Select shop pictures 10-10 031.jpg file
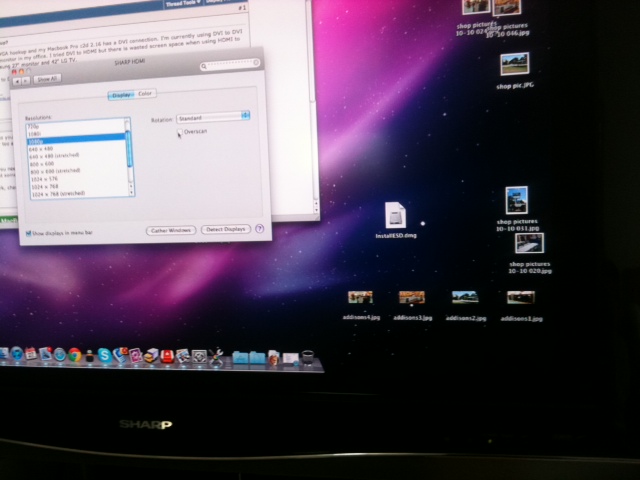The width and height of the screenshot is (640, 480). (517, 208)
